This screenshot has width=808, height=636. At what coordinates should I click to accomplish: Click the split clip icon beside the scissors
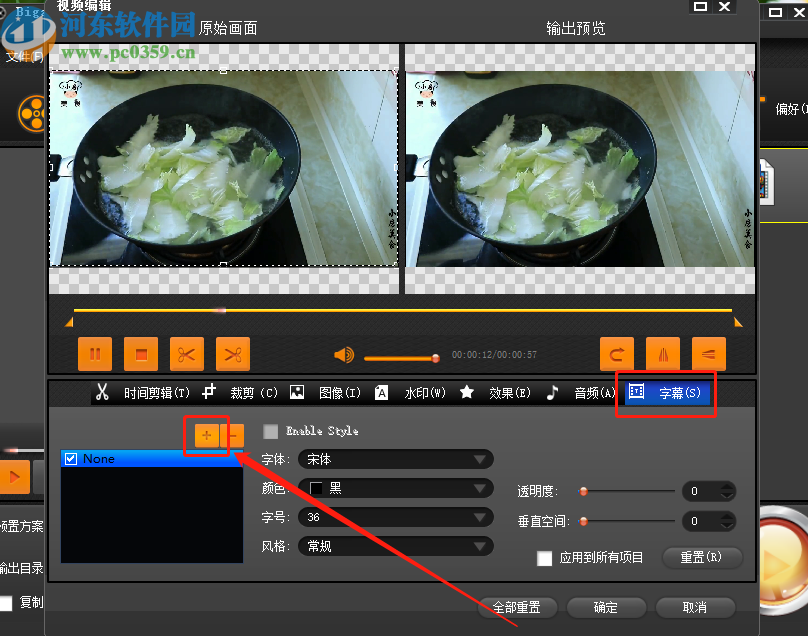coord(233,353)
